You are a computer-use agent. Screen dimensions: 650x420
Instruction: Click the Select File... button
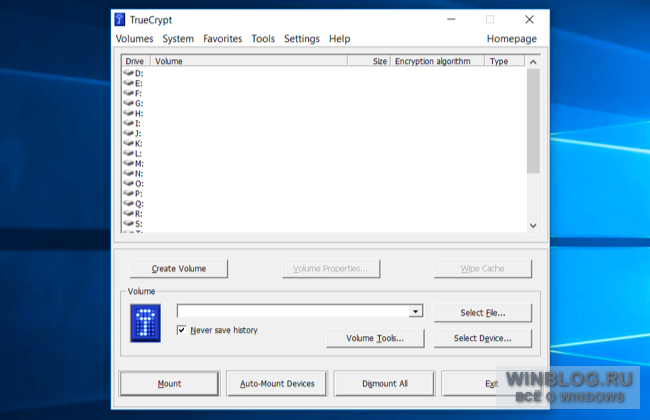[483, 313]
